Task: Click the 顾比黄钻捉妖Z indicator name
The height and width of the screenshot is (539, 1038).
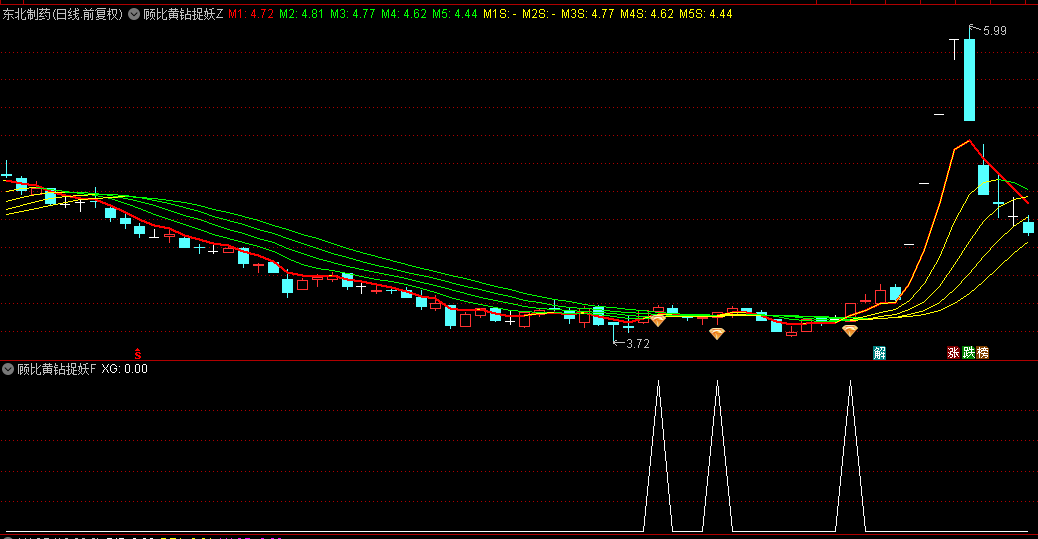Action: point(183,15)
